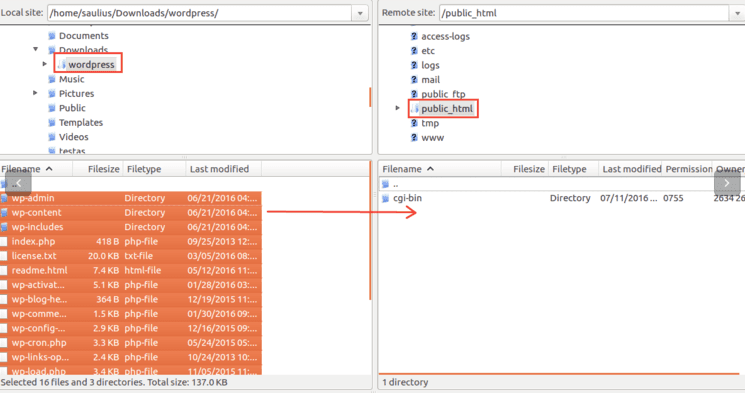The image size is (745, 393).
Task: Click the etc unknown folder icon
Action: [x=414, y=51]
